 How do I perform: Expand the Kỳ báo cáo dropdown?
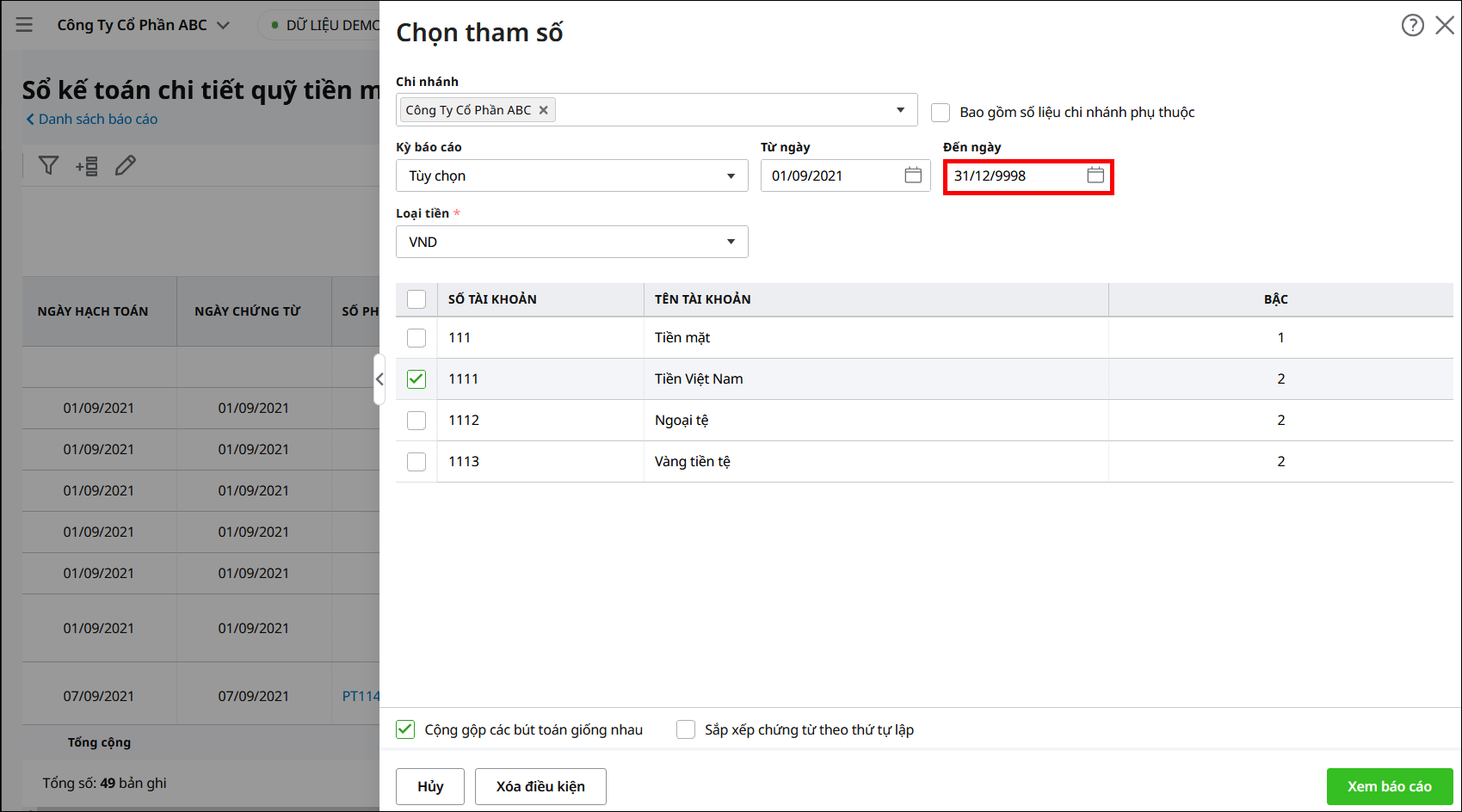[731, 176]
